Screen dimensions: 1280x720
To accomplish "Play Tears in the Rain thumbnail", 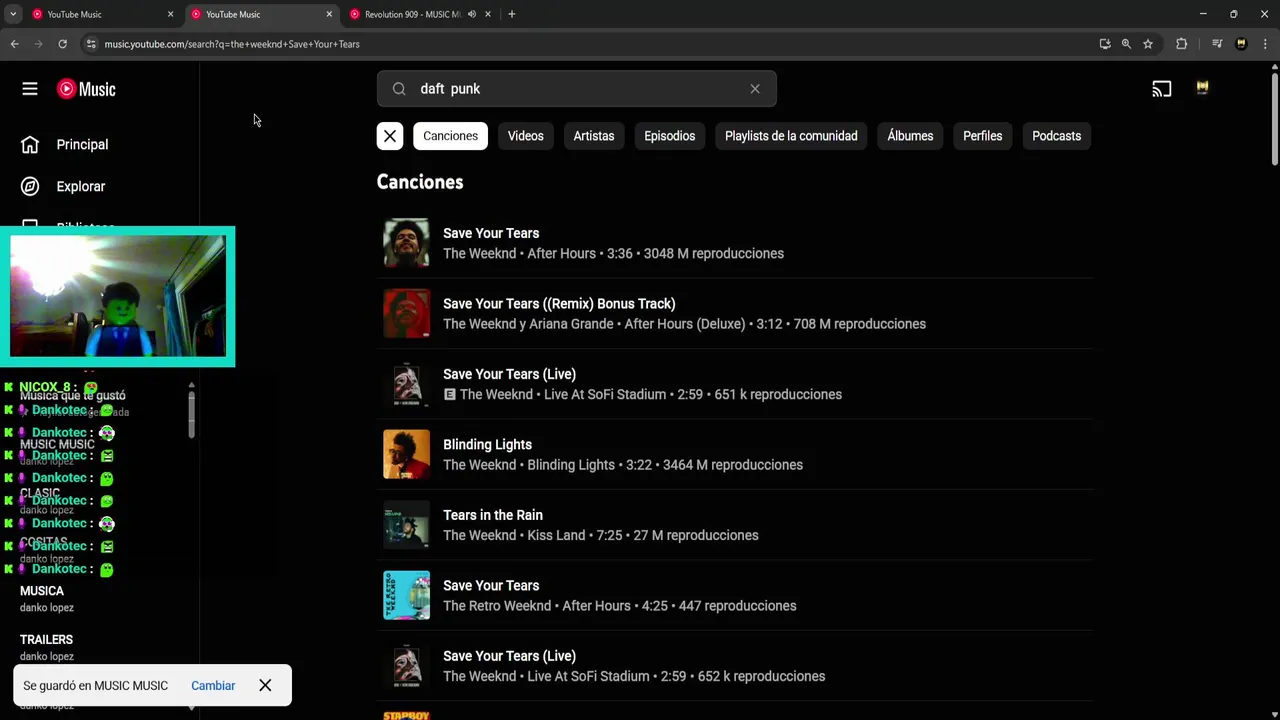I will [406, 525].
